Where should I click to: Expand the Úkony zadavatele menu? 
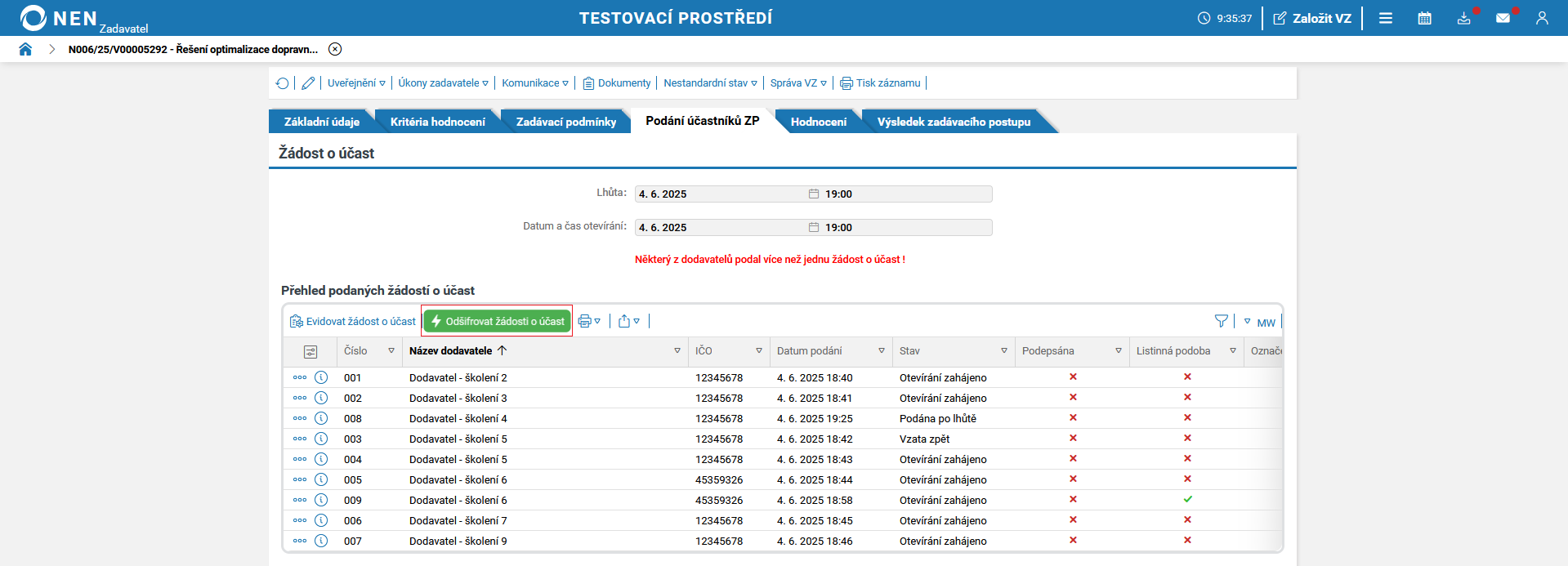coord(443,83)
